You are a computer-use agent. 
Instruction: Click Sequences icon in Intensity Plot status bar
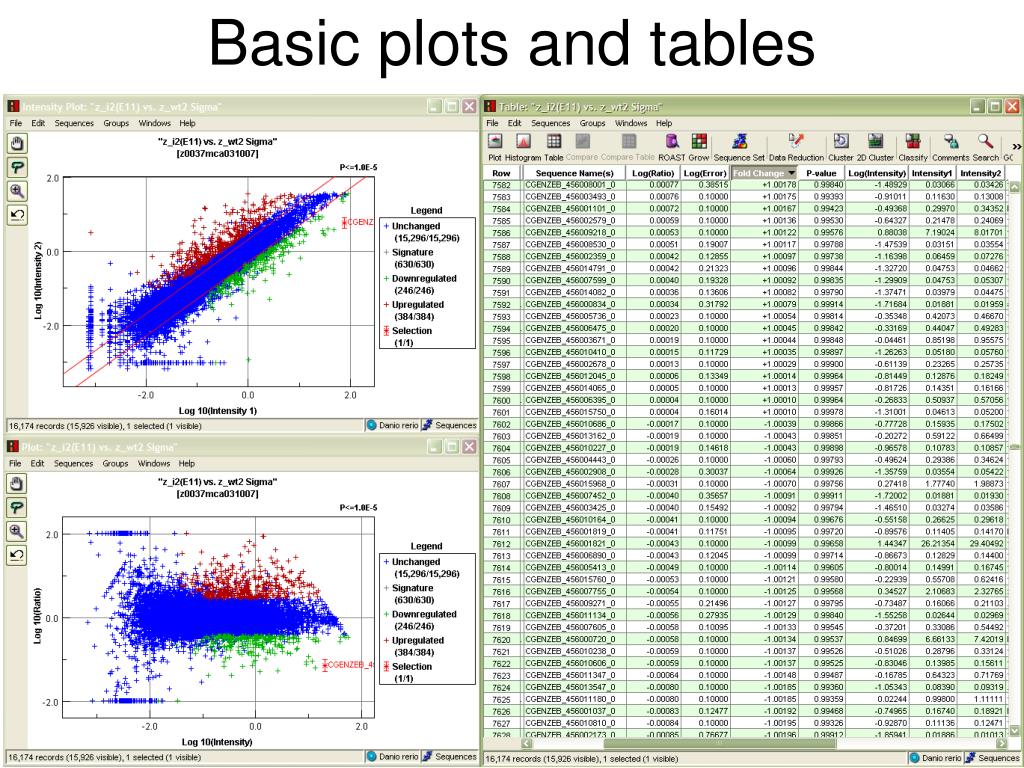tap(427, 425)
